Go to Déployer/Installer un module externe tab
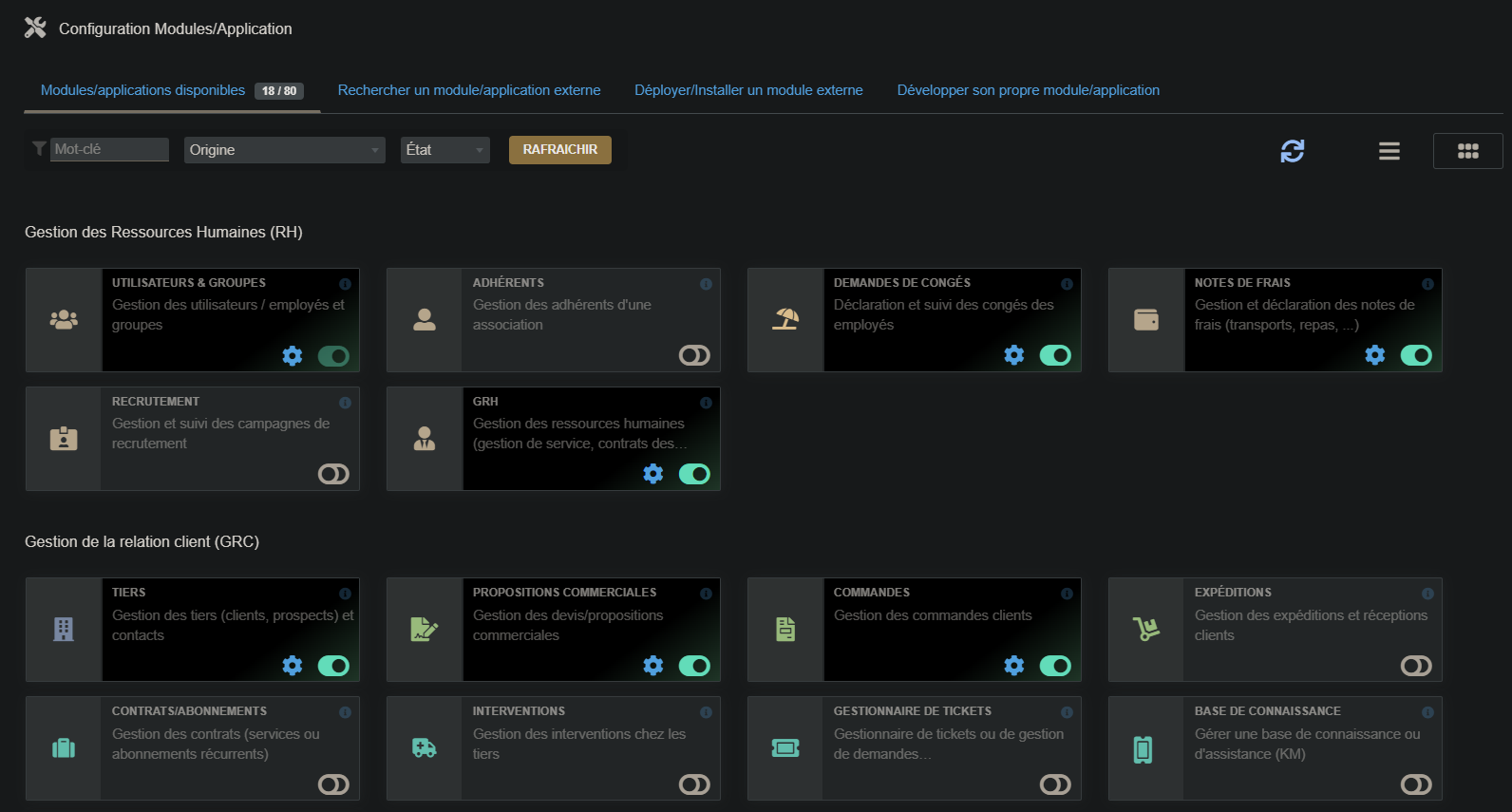Screen dimensions: 1512x812 click(748, 90)
